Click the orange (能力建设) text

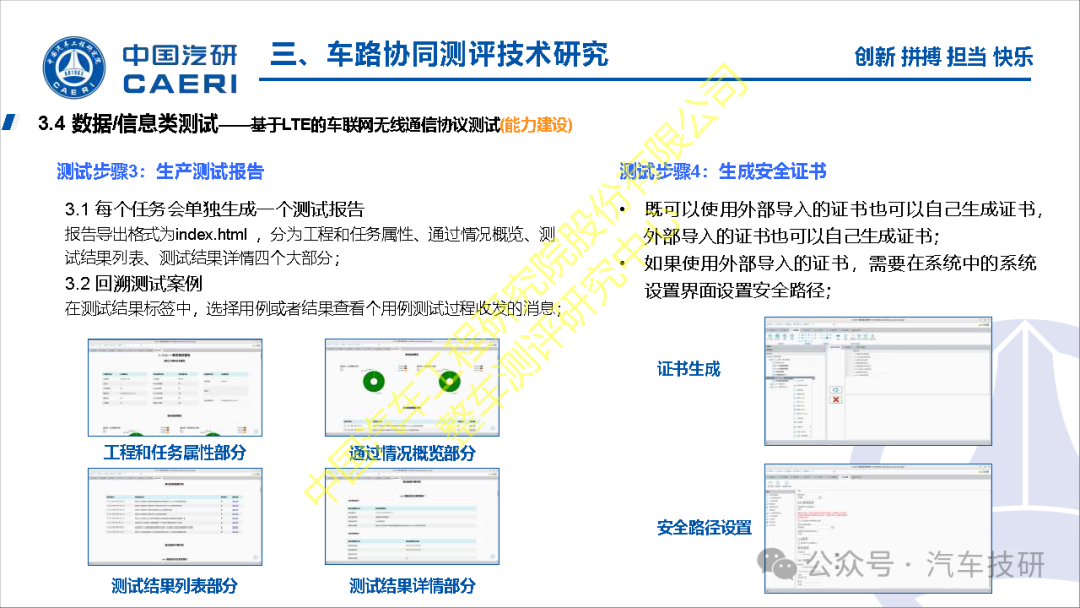coord(537,125)
